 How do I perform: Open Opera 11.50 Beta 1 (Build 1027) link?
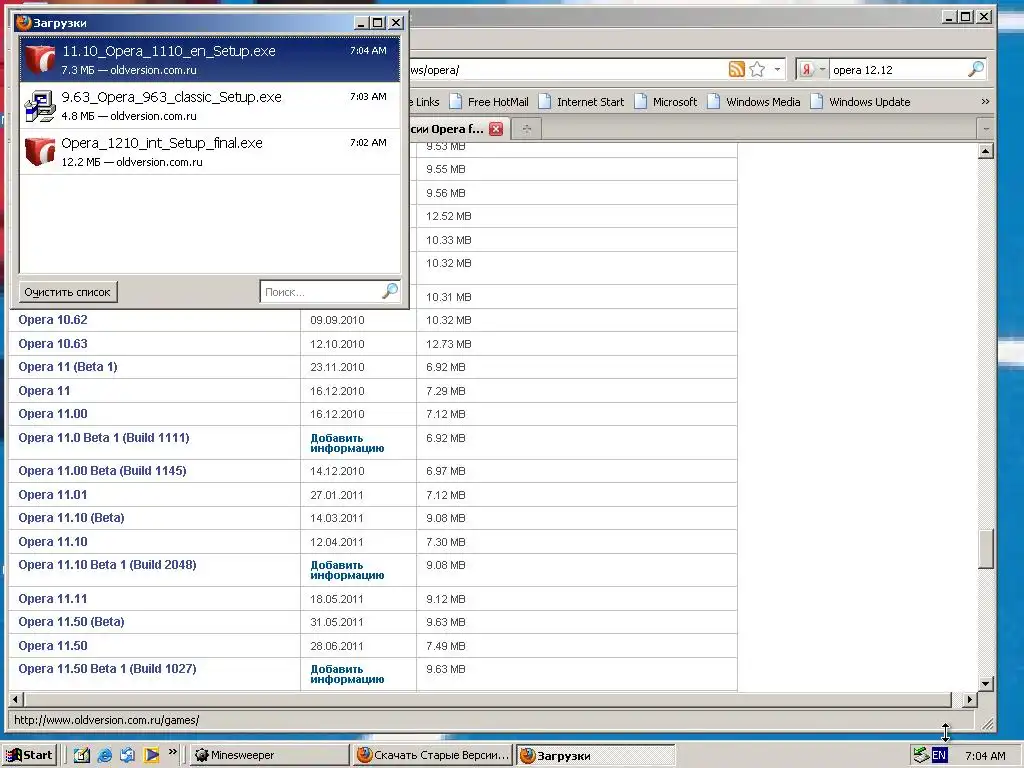pyautogui.click(x=107, y=669)
